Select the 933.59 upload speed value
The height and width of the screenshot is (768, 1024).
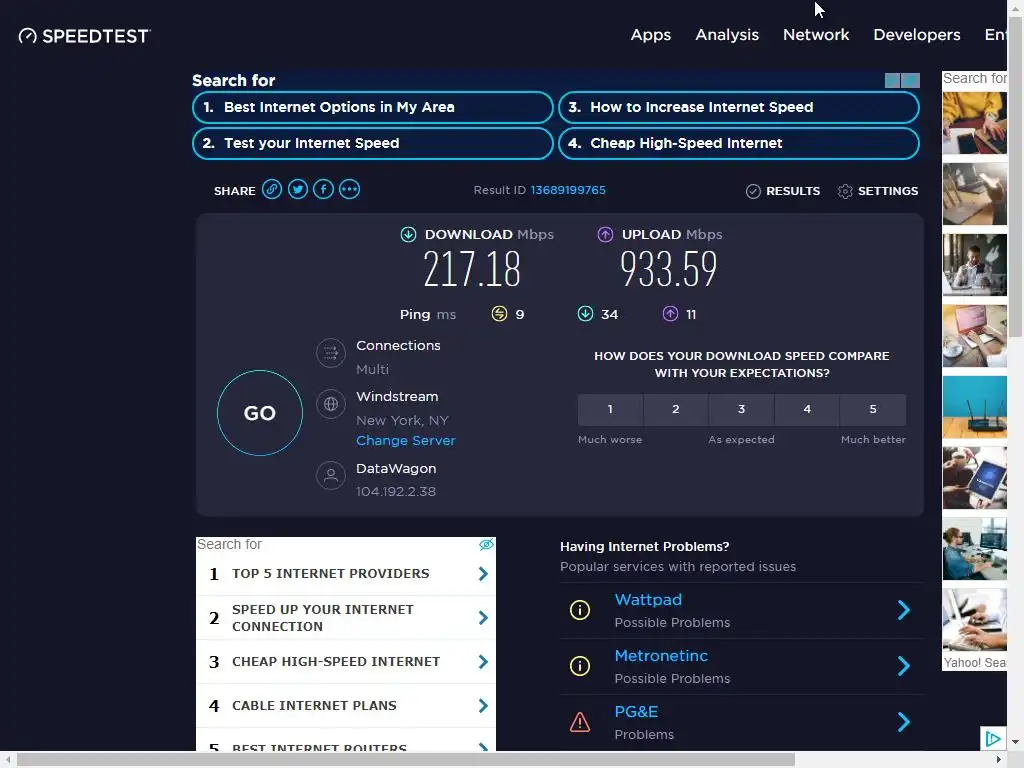669,268
